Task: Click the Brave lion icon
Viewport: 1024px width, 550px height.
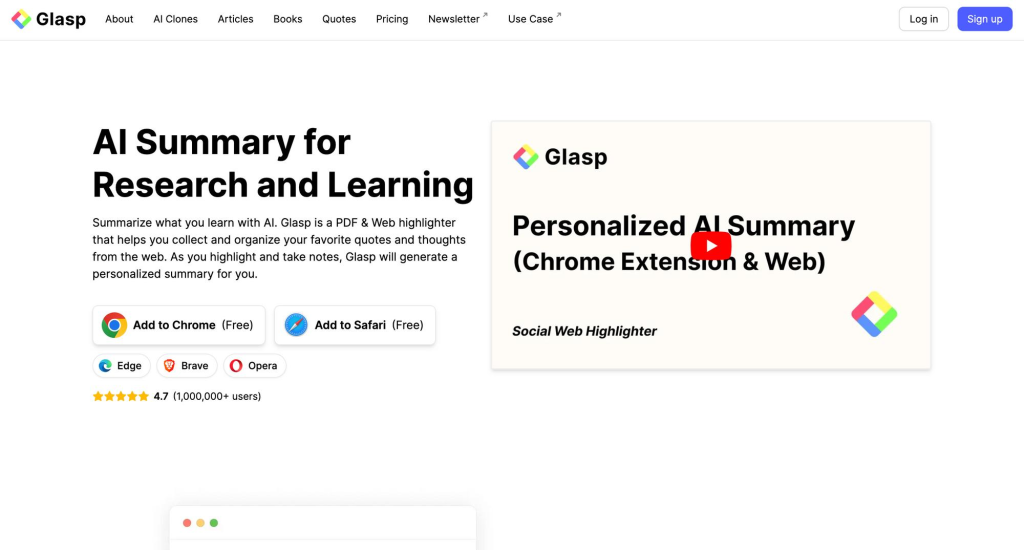Action: click(x=169, y=366)
